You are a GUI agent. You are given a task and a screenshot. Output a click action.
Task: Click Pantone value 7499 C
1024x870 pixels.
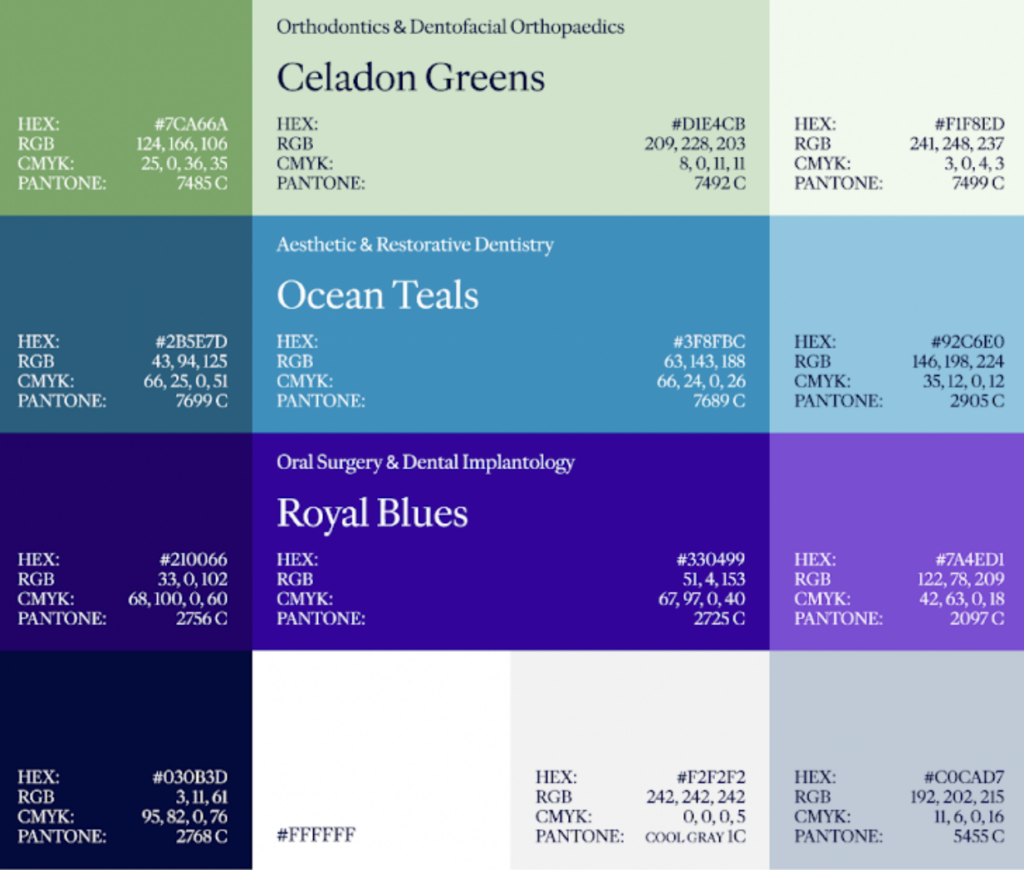point(978,183)
